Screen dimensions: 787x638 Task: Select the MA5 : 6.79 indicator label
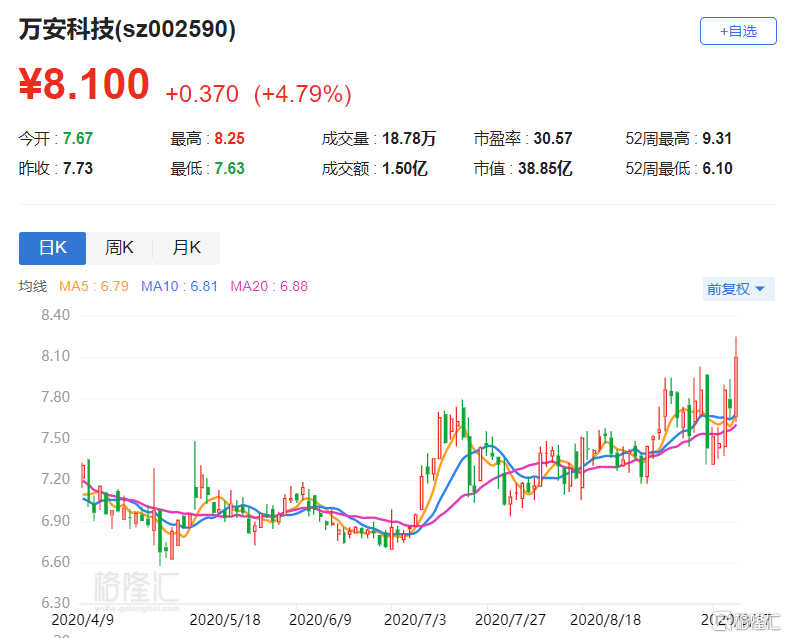[94, 286]
